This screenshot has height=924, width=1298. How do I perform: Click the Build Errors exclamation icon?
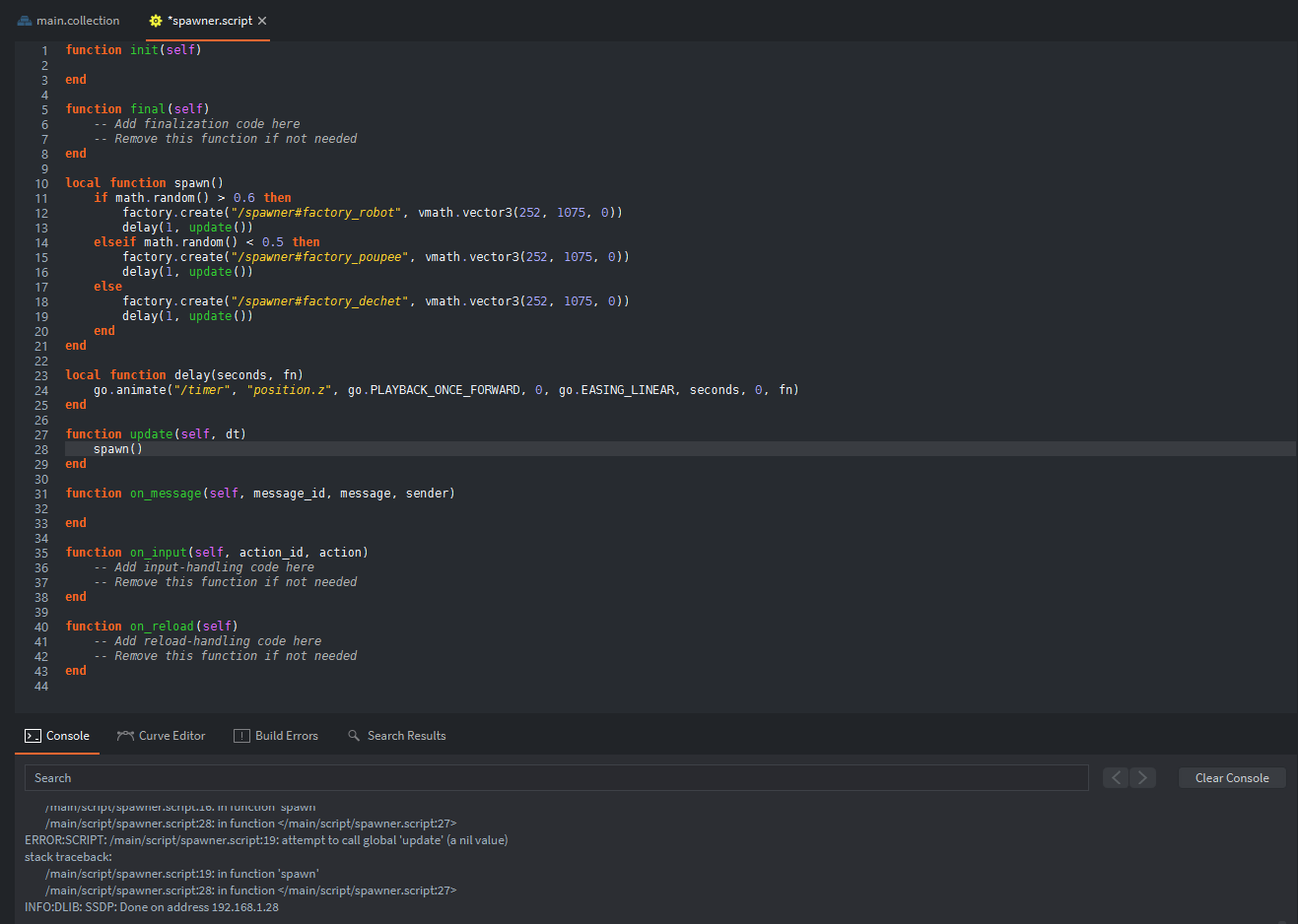point(241,736)
